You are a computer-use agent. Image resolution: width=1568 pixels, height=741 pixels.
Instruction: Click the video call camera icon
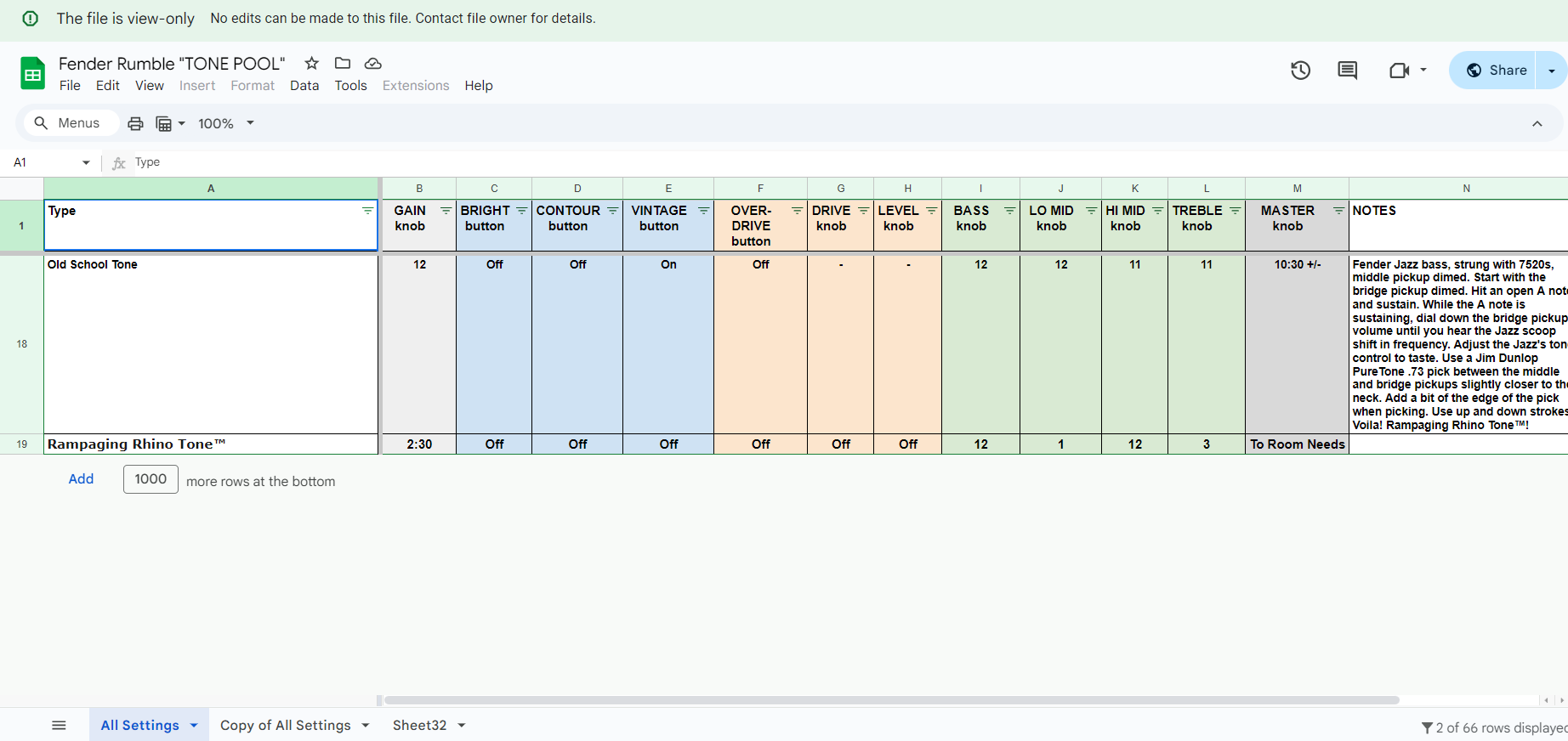tap(1399, 71)
